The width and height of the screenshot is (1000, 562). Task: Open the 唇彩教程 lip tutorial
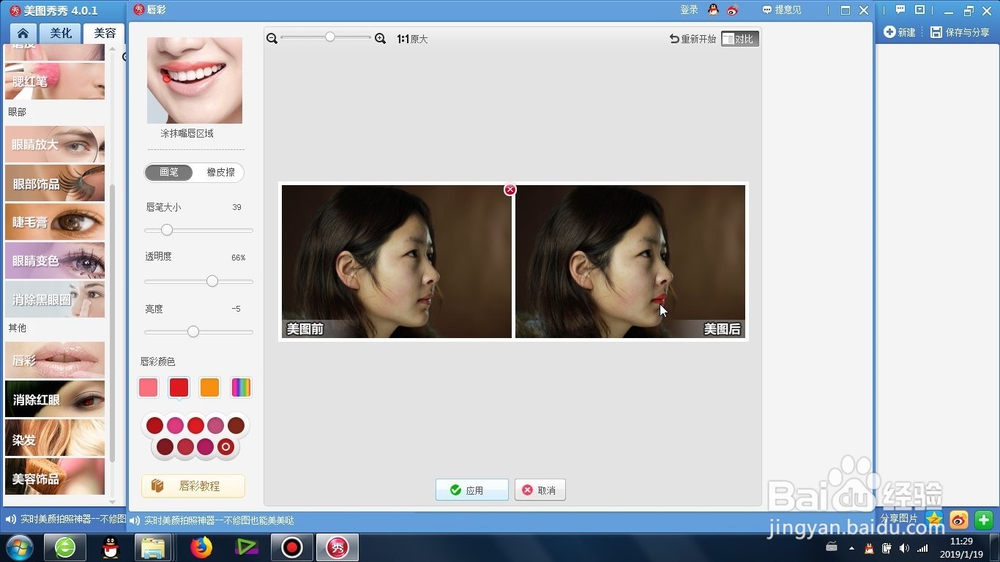point(193,486)
